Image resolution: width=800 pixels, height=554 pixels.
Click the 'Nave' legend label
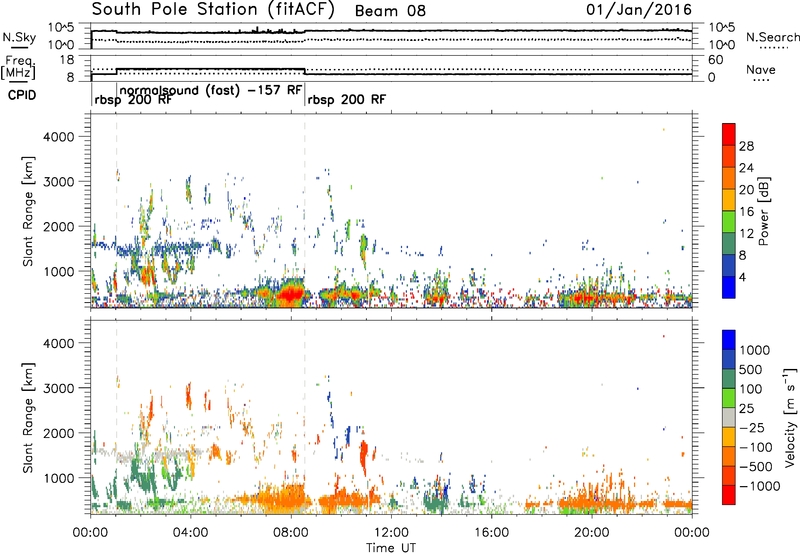(761, 69)
